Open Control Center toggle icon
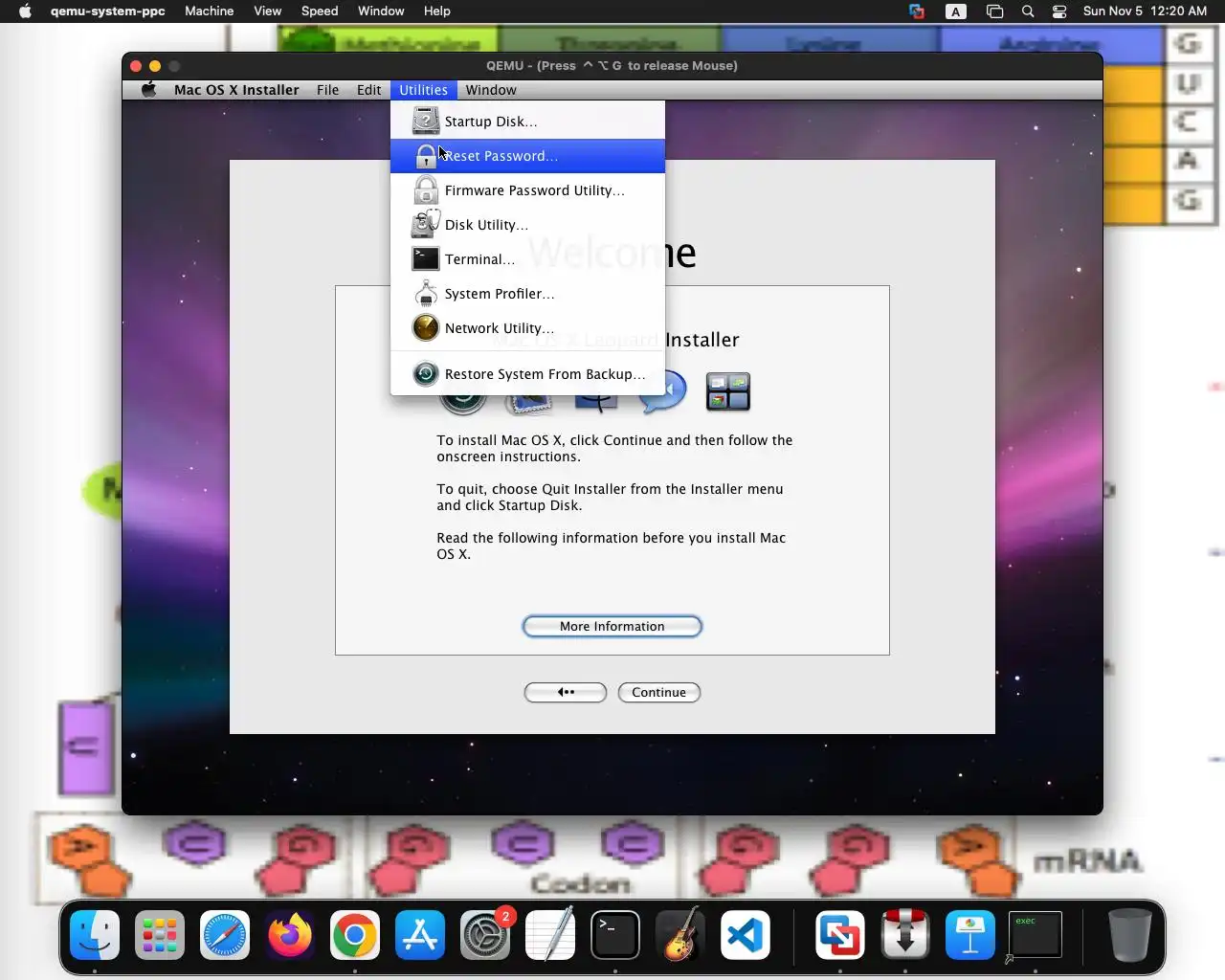The image size is (1225, 980). [x=1059, y=11]
